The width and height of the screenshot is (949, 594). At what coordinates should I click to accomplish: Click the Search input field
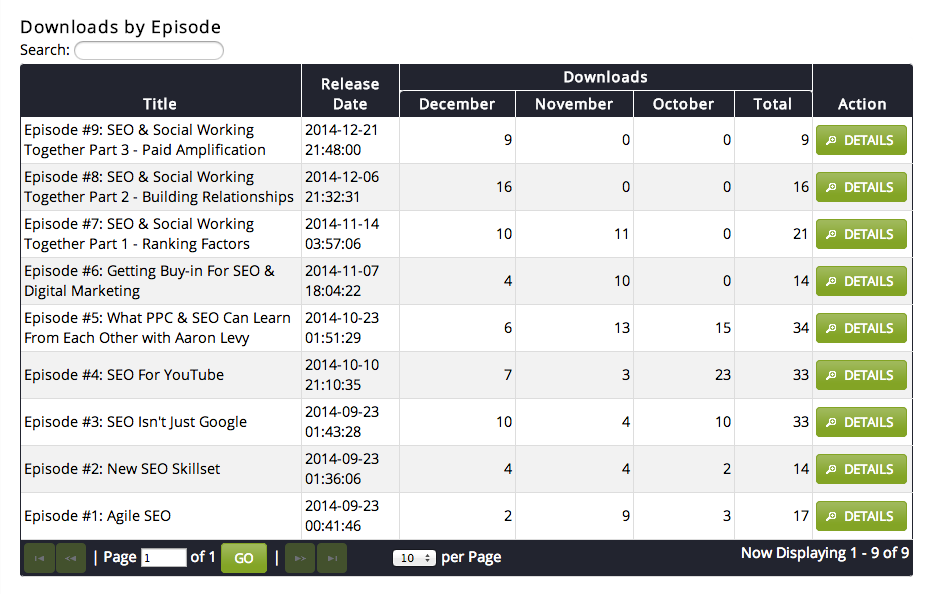click(149, 50)
